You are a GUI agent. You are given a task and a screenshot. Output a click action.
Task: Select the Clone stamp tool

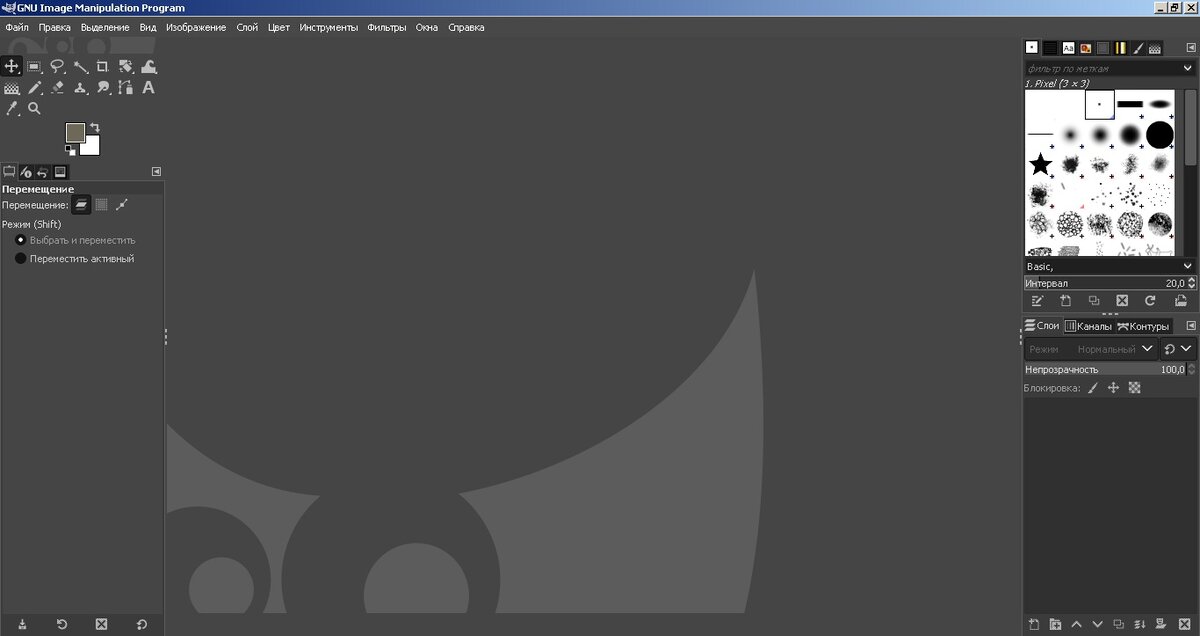pos(81,88)
